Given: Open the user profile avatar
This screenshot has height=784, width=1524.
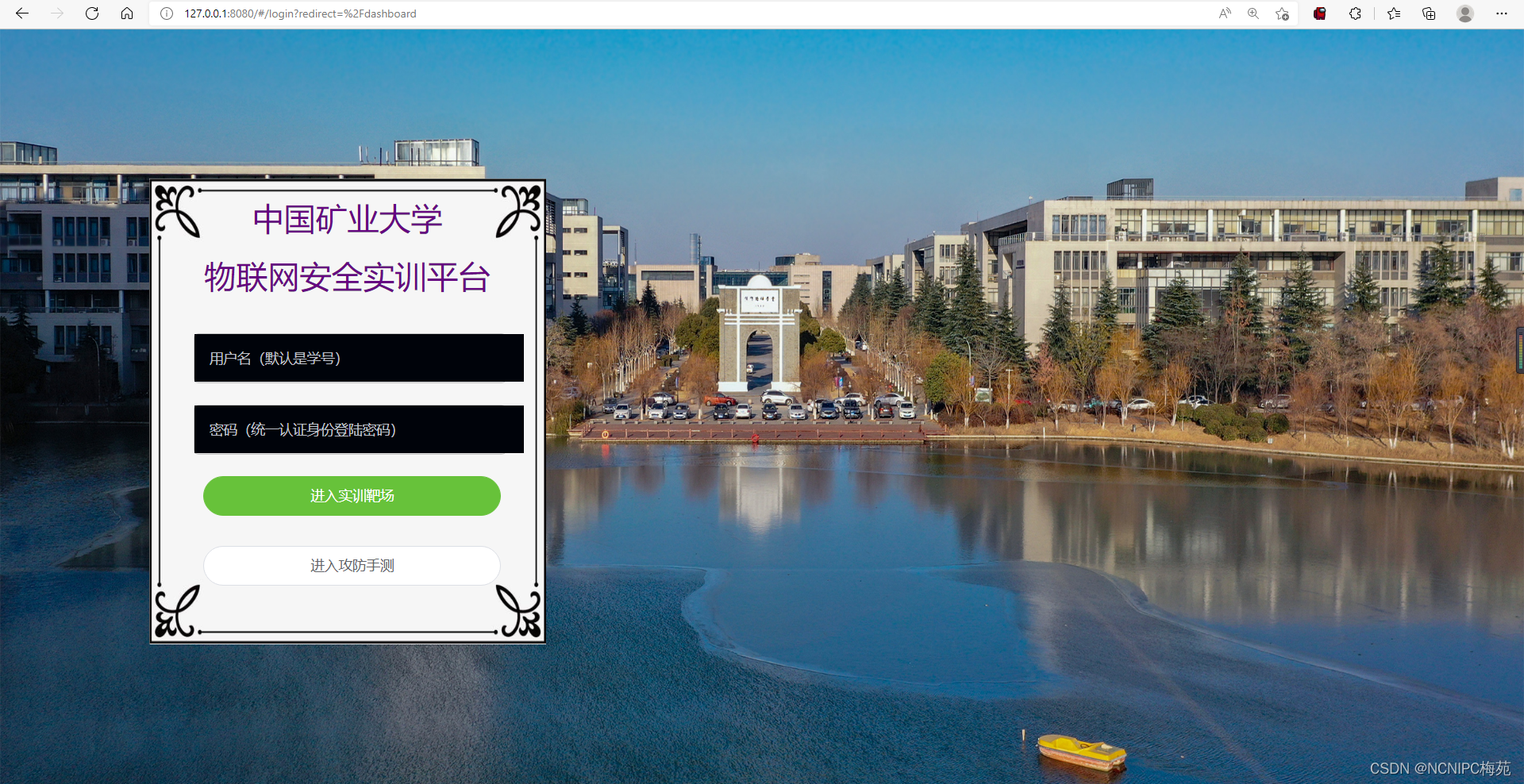Looking at the screenshot, I should coord(1465,13).
